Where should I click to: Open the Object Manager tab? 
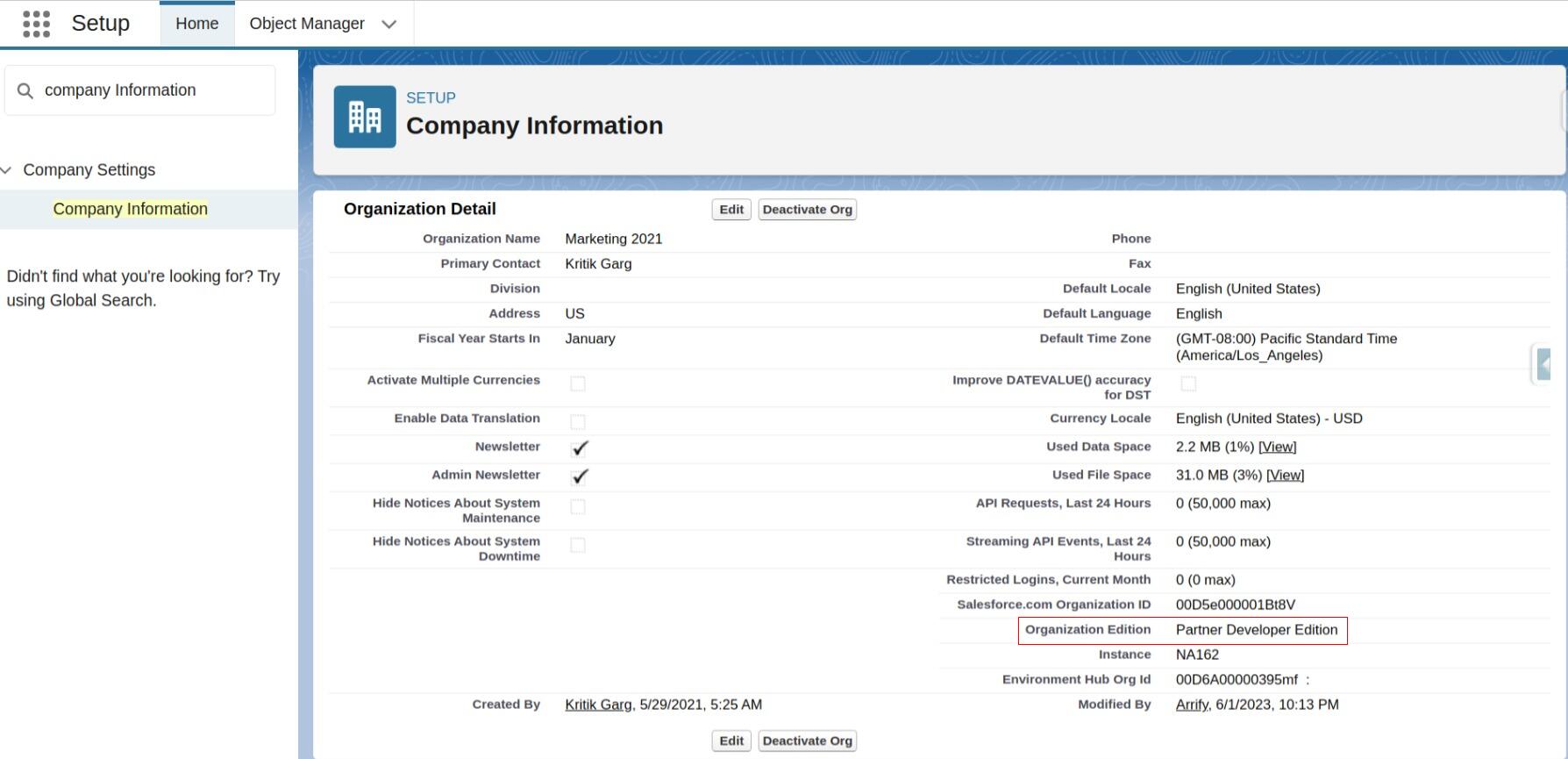[307, 24]
